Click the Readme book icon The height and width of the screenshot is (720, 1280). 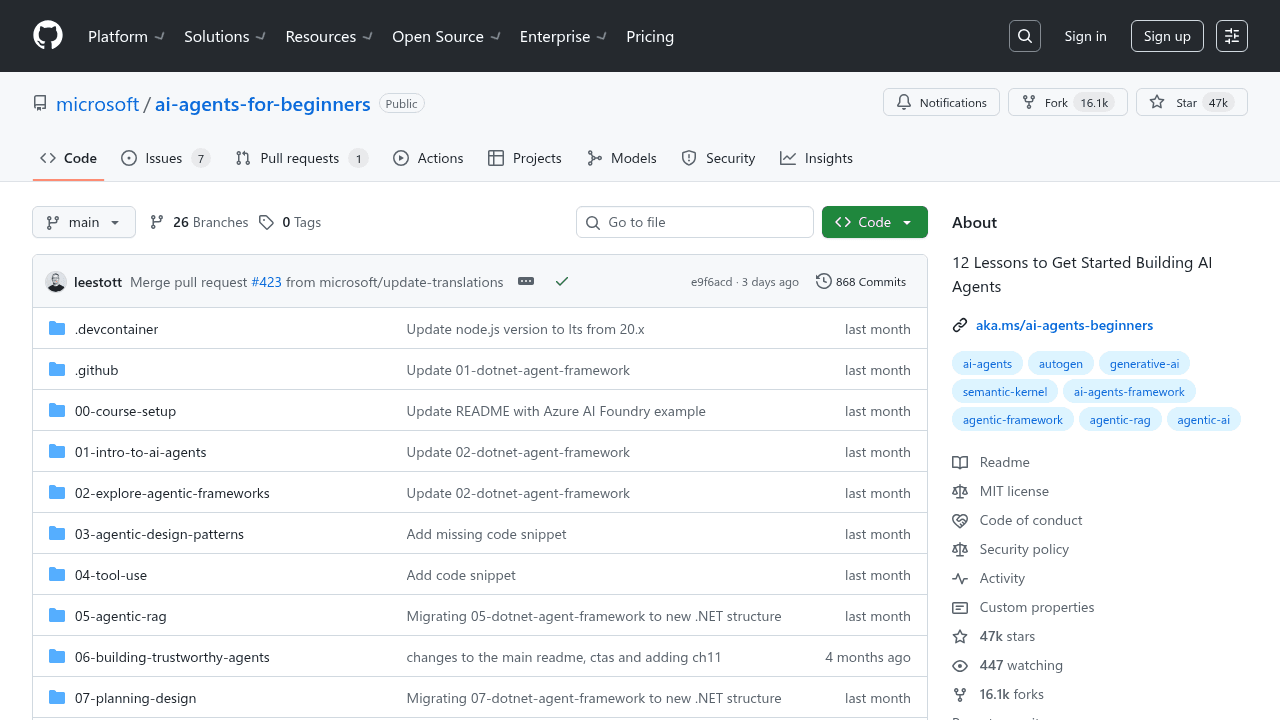coord(960,462)
